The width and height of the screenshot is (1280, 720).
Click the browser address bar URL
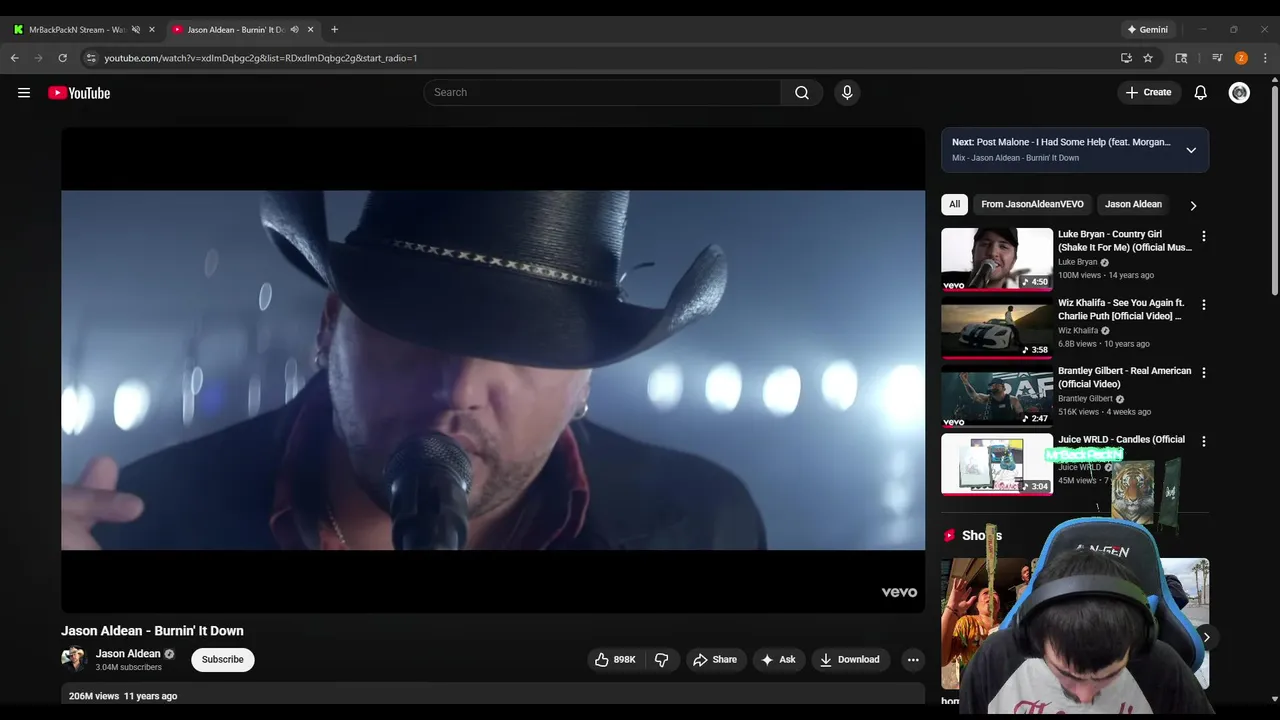point(261,58)
